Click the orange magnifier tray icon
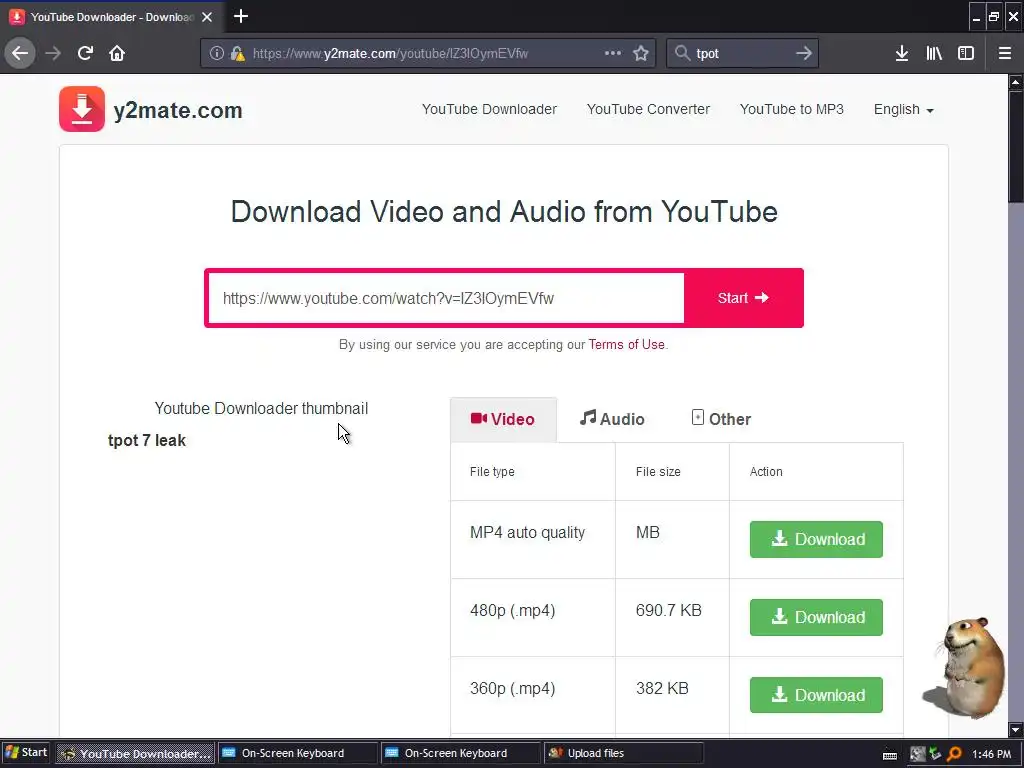This screenshot has width=1024, height=768. pos(954,754)
